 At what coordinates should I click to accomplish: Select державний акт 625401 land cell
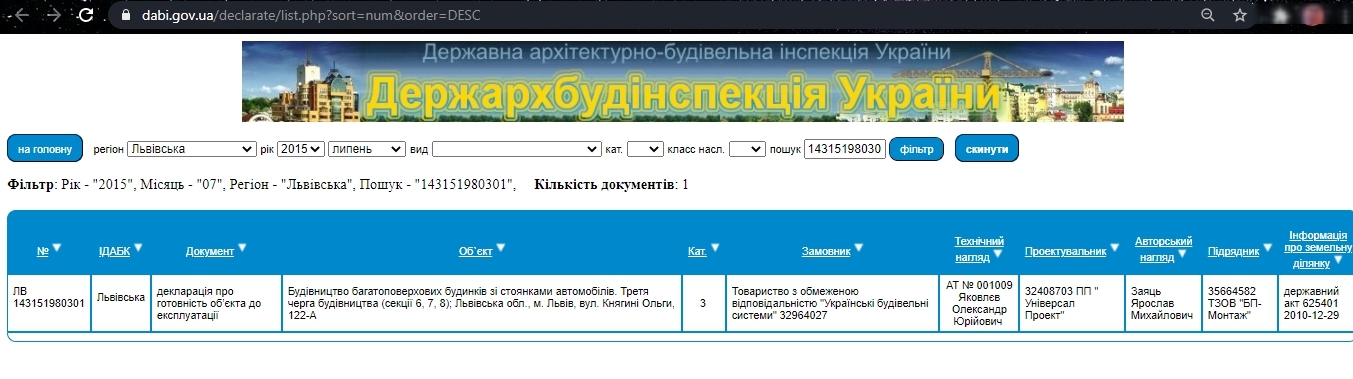[x=1316, y=303]
